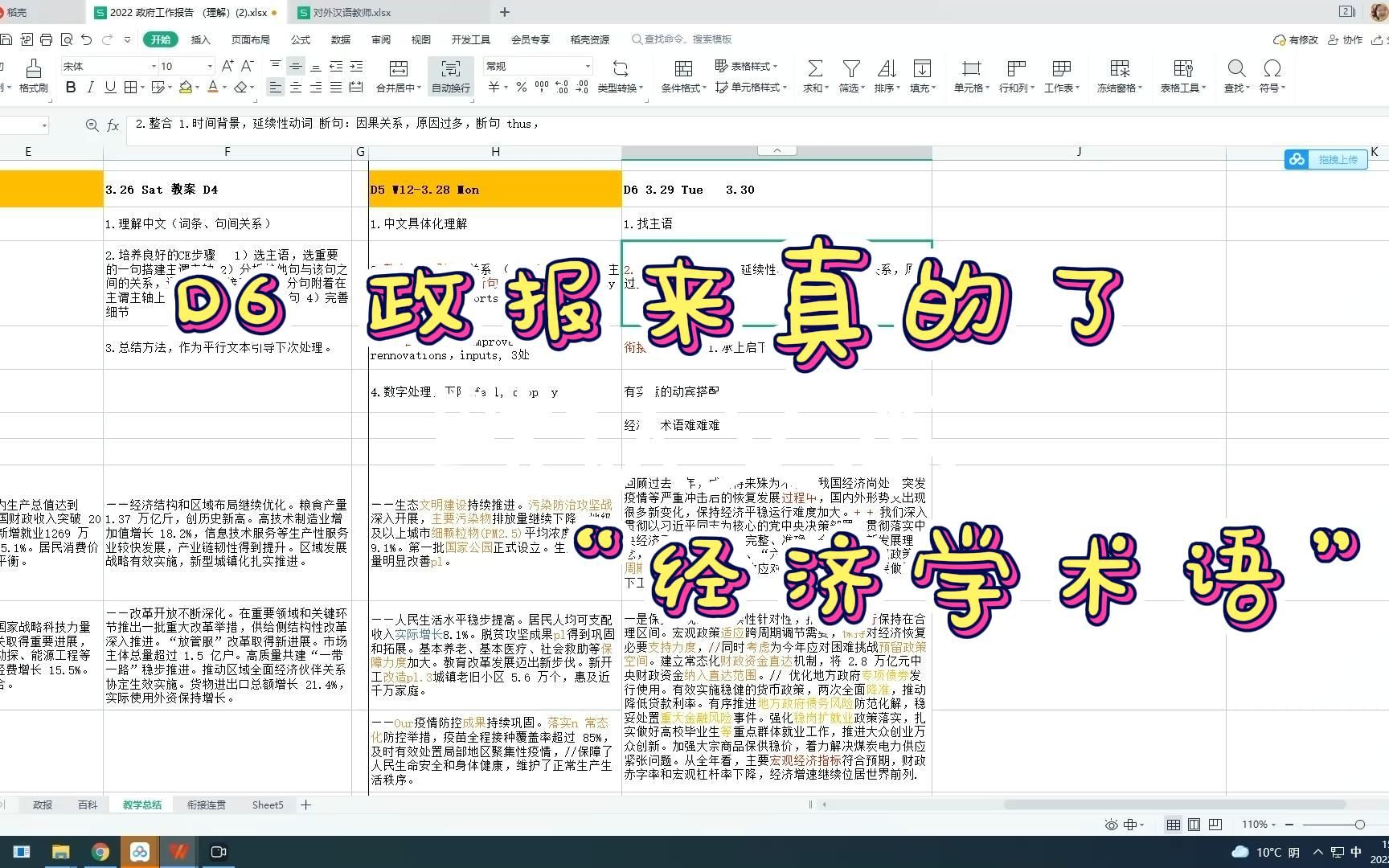This screenshot has height=868, width=1389.
Task: Add a new sheet with plus button
Action: [305, 805]
